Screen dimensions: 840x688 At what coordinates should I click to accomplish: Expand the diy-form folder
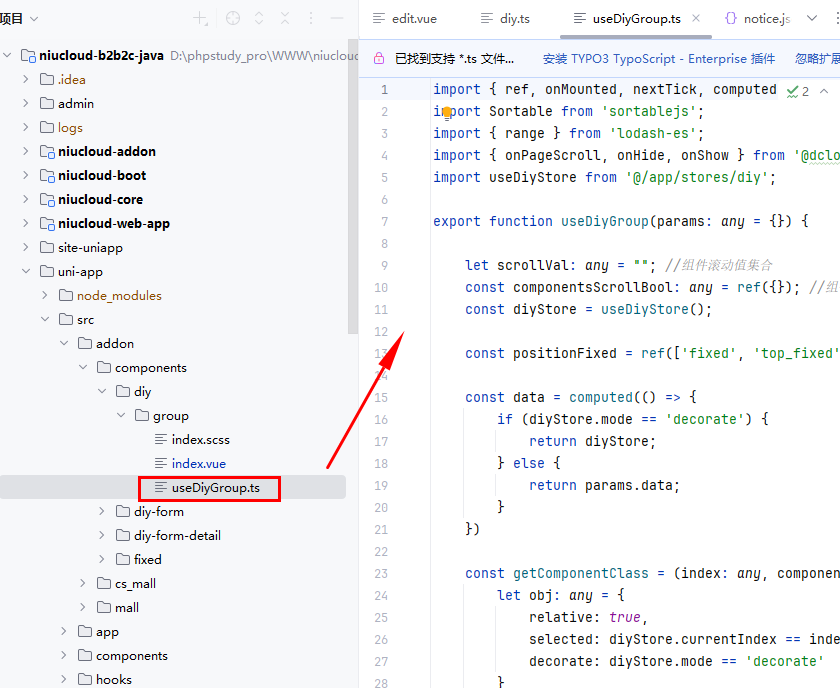[x=102, y=511]
